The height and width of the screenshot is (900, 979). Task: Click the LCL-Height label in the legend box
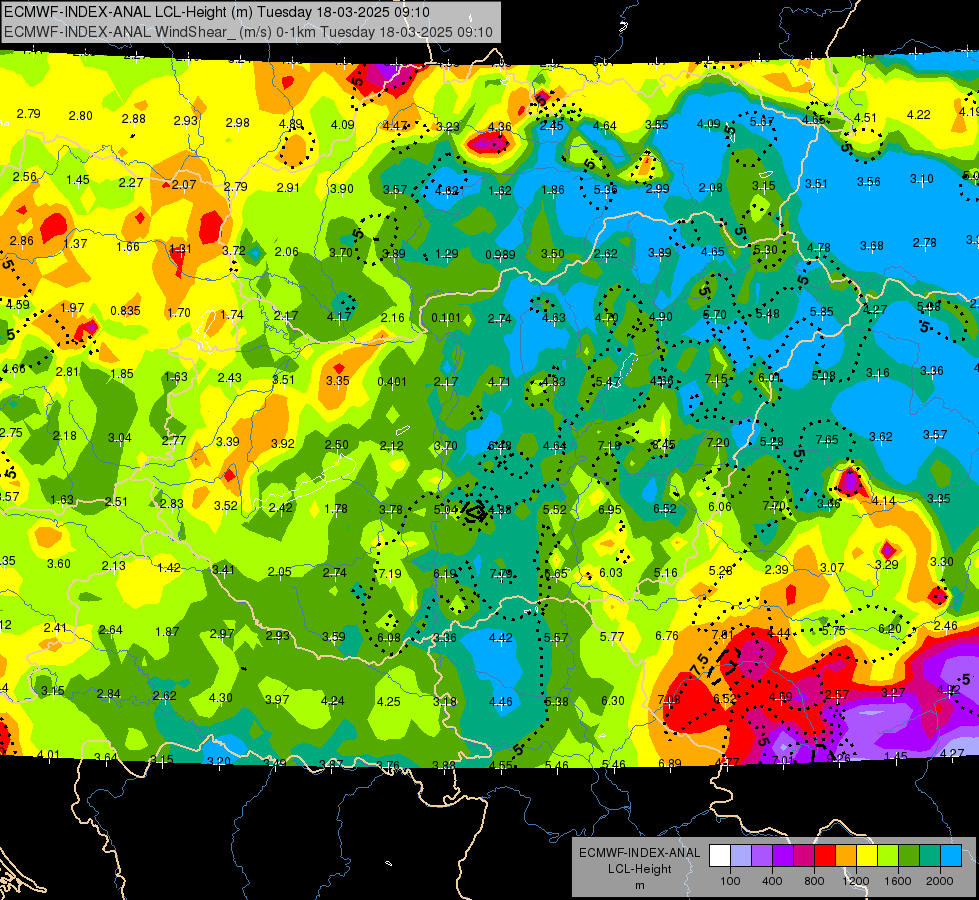[639, 869]
